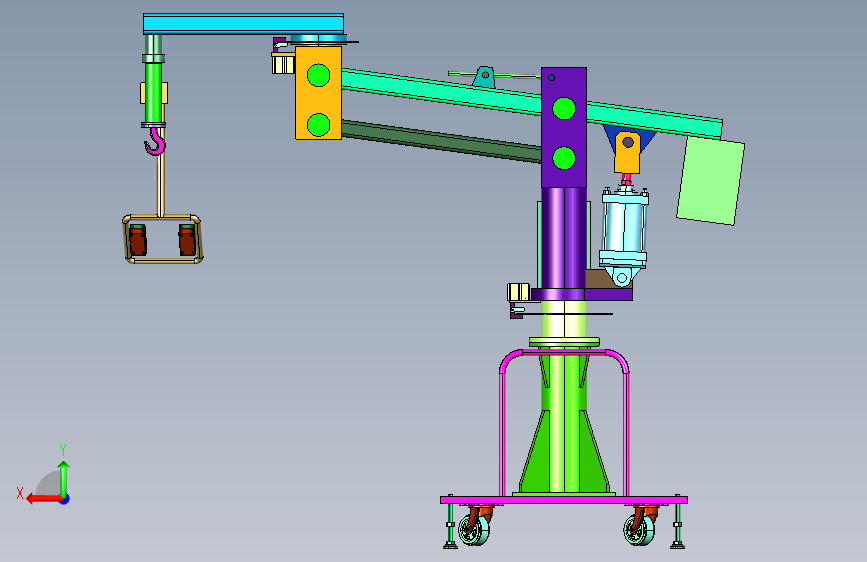Pick lower green pin on purple block
The image size is (867, 562).
point(564,158)
